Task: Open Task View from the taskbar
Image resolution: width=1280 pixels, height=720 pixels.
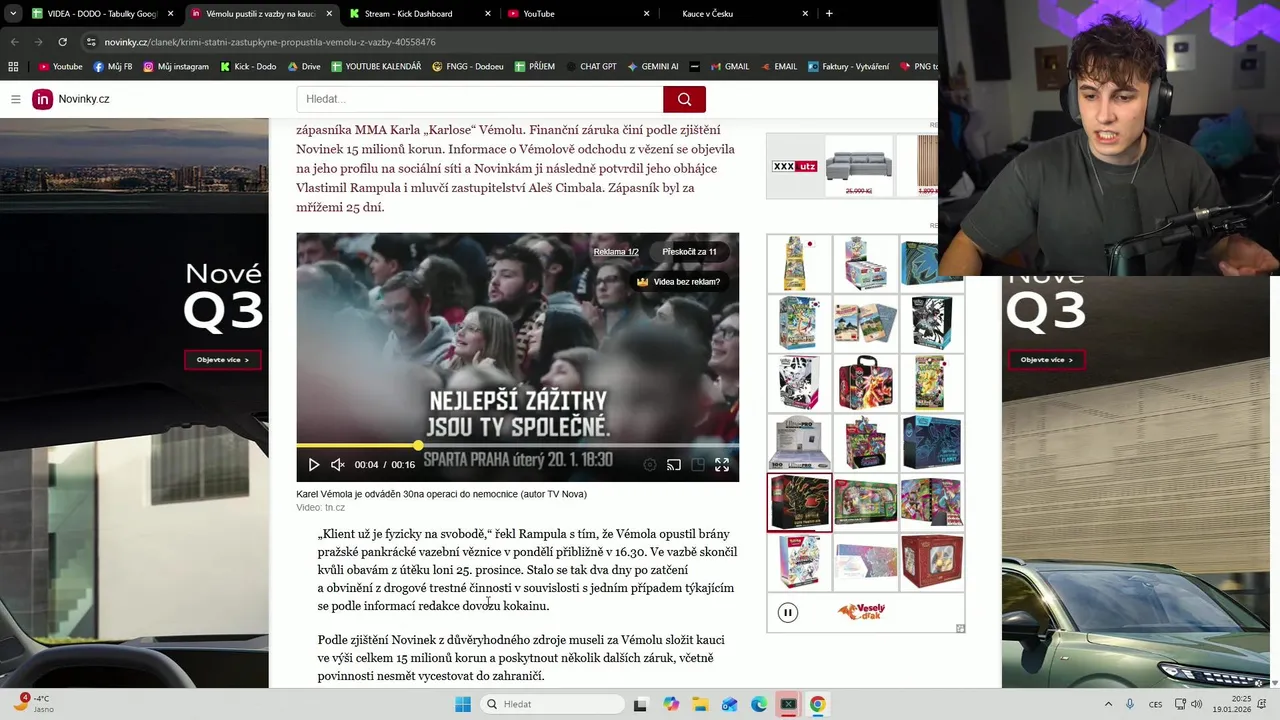Action: pyautogui.click(x=640, y=704)
